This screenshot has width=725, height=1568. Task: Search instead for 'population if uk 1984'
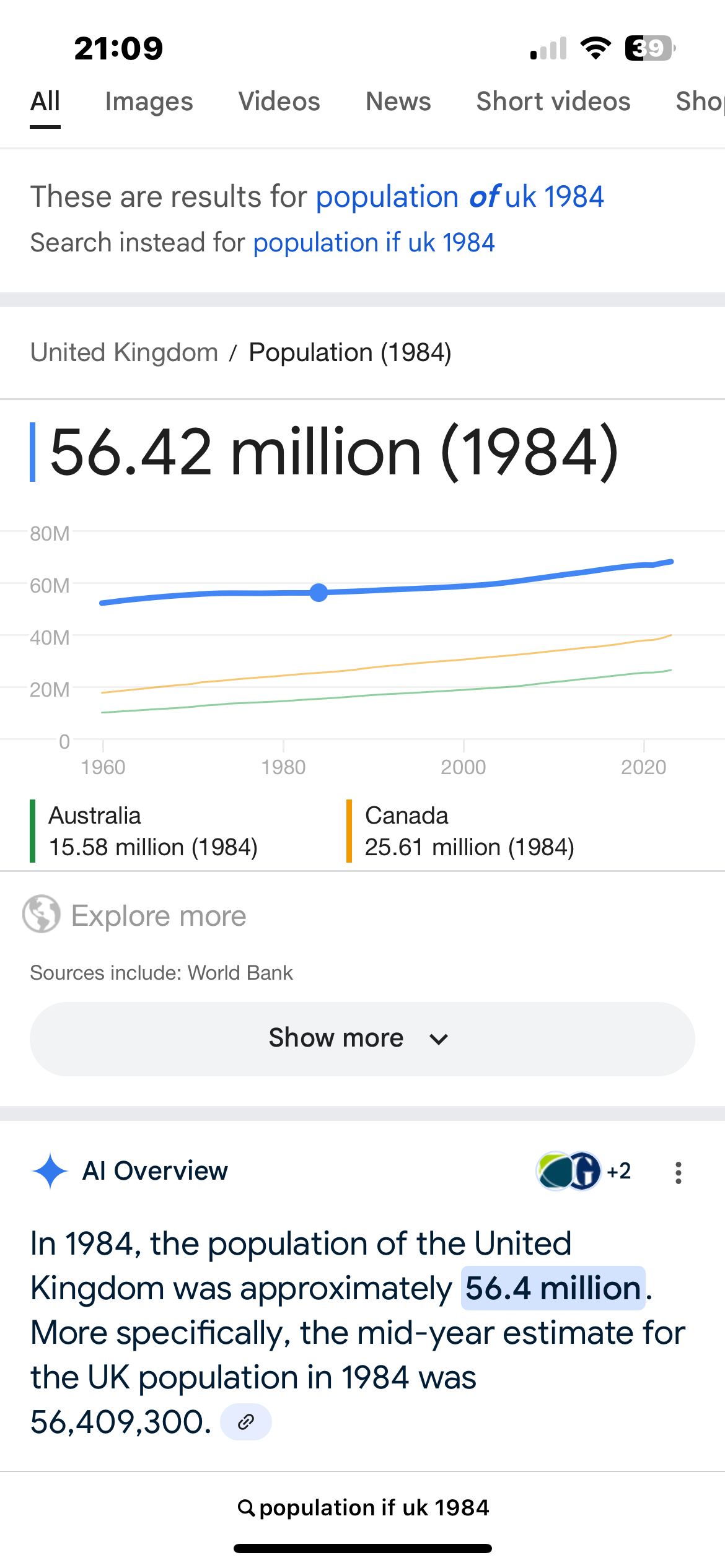[374, 243]
